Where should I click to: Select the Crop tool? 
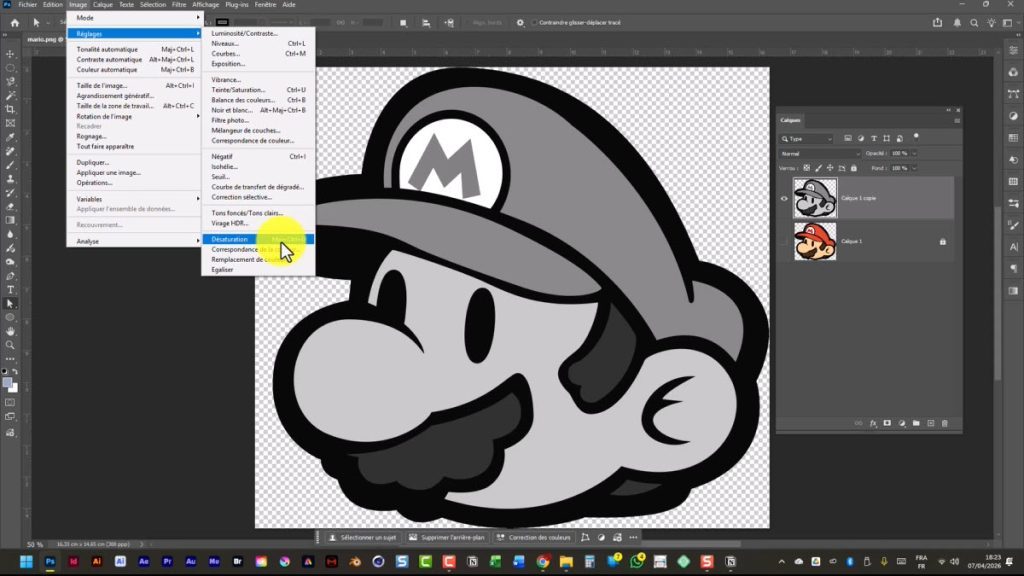(10, 109)
